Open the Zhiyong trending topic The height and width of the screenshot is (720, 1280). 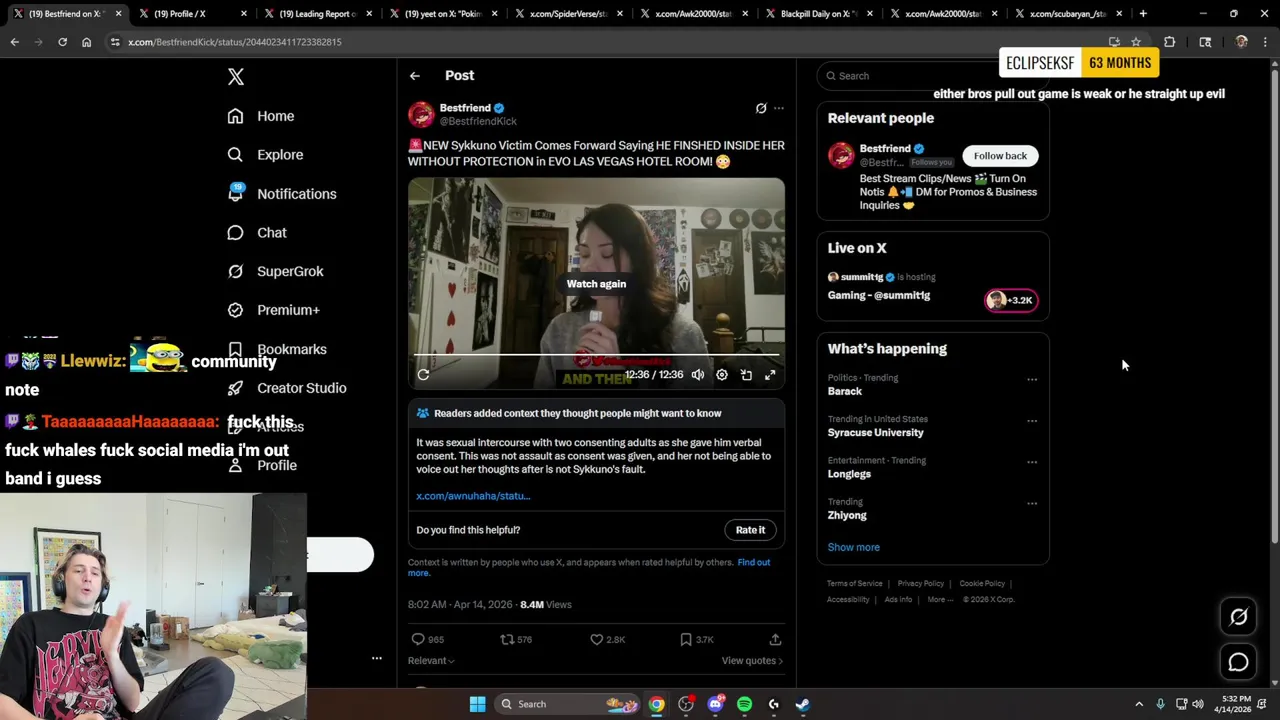tap(847, 516)
